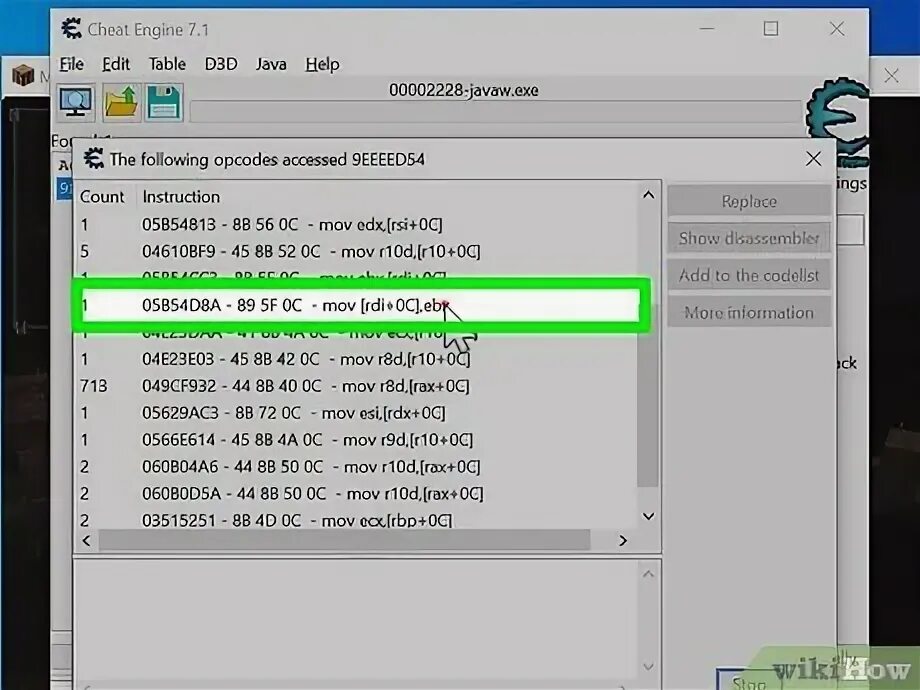Open the Help menu

click(x=322, y=64)
